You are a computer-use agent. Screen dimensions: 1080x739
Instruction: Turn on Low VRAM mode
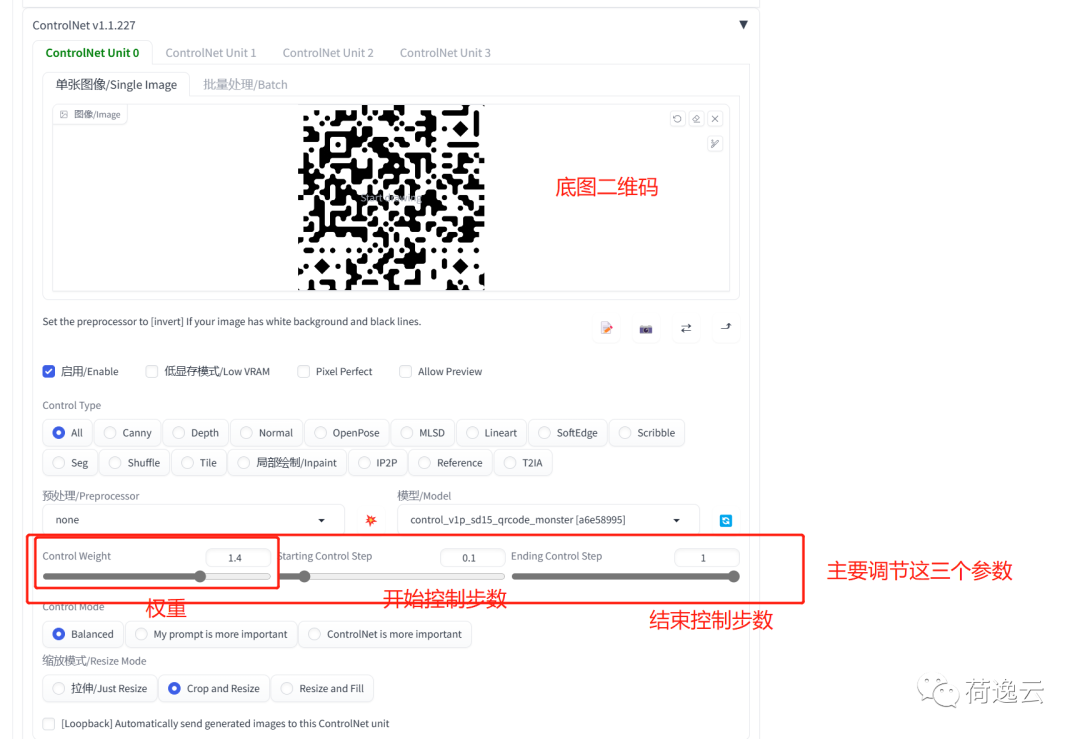(151, 371)
